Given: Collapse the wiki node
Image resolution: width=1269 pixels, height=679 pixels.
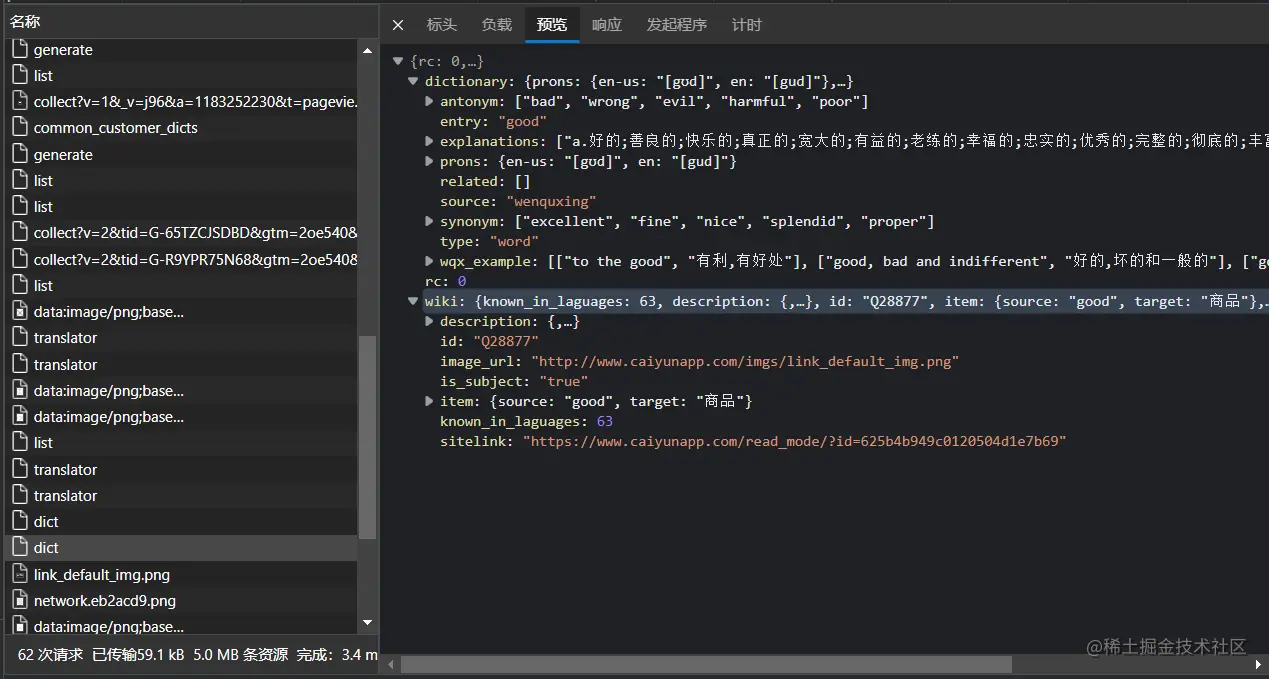Looking at the screenshot, I should (x=414, y=301).
